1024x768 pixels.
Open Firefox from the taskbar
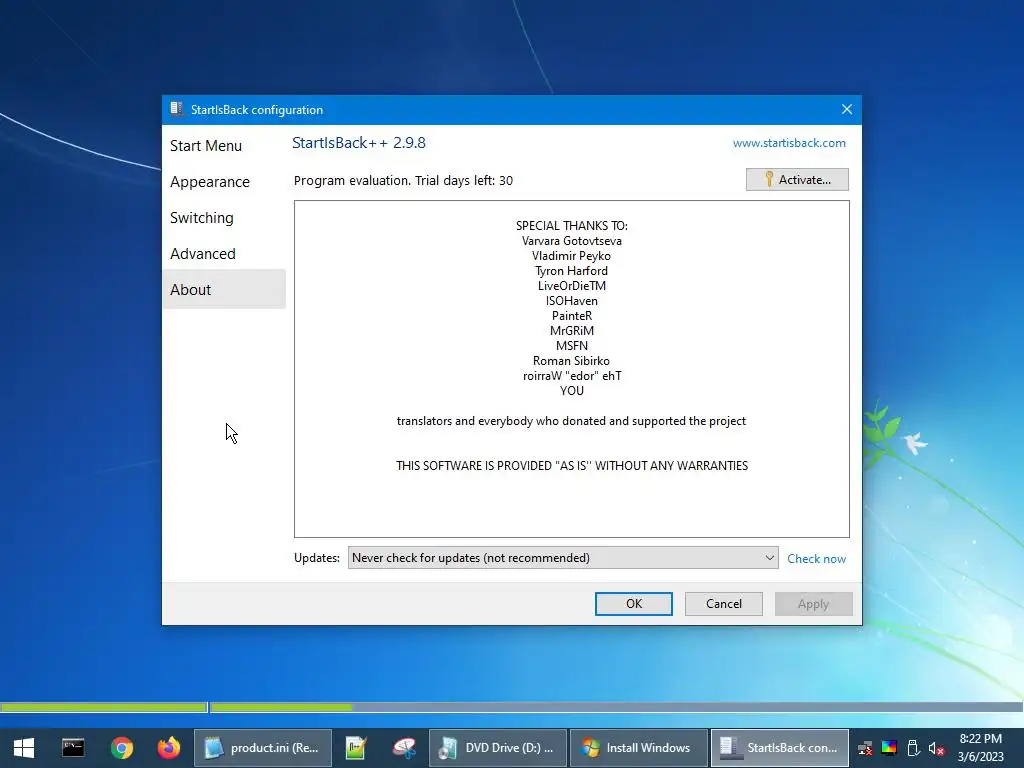[x=169, y=748]
